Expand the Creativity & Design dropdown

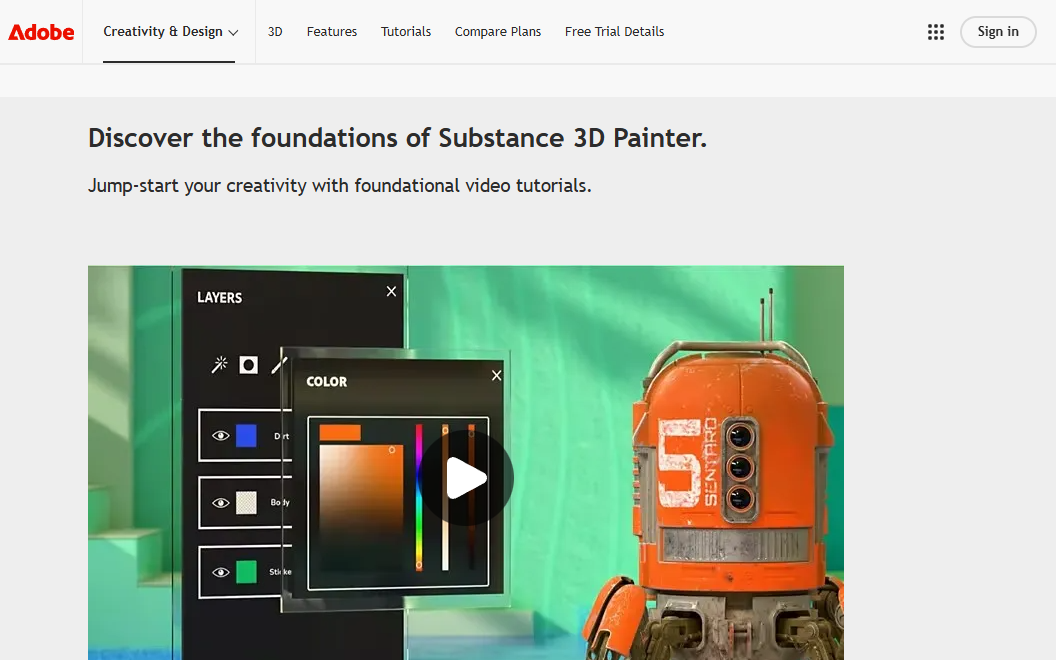(170, 32)
